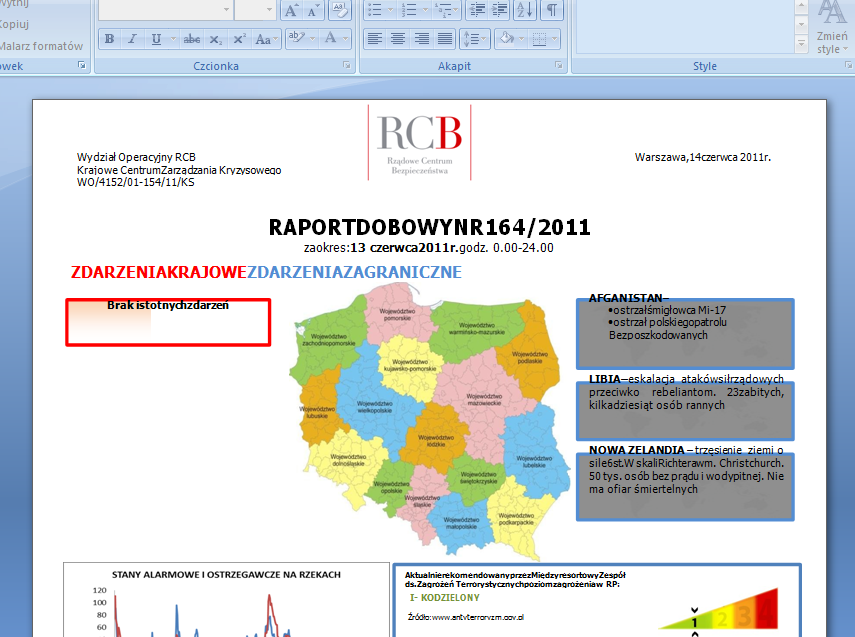The image size is (855, 637).
Task: Justify the text
Action: tap(445, 39)
